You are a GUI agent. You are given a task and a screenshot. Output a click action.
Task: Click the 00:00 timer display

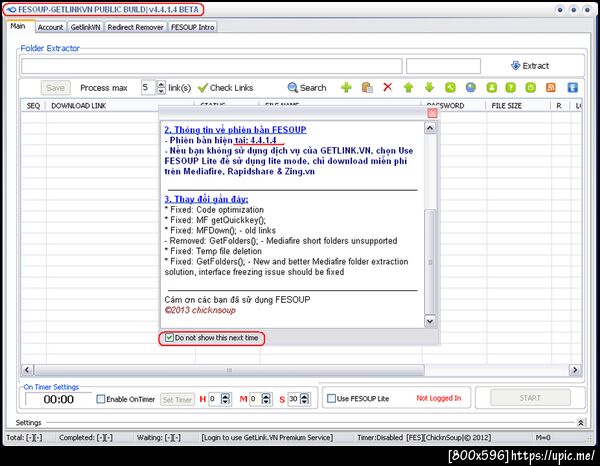pos(59,399)
